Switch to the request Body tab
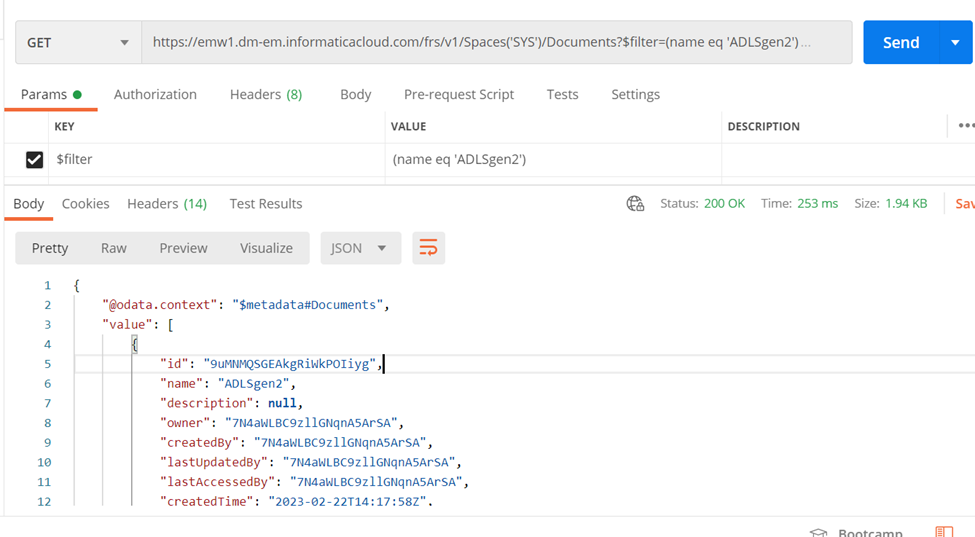 356,94
